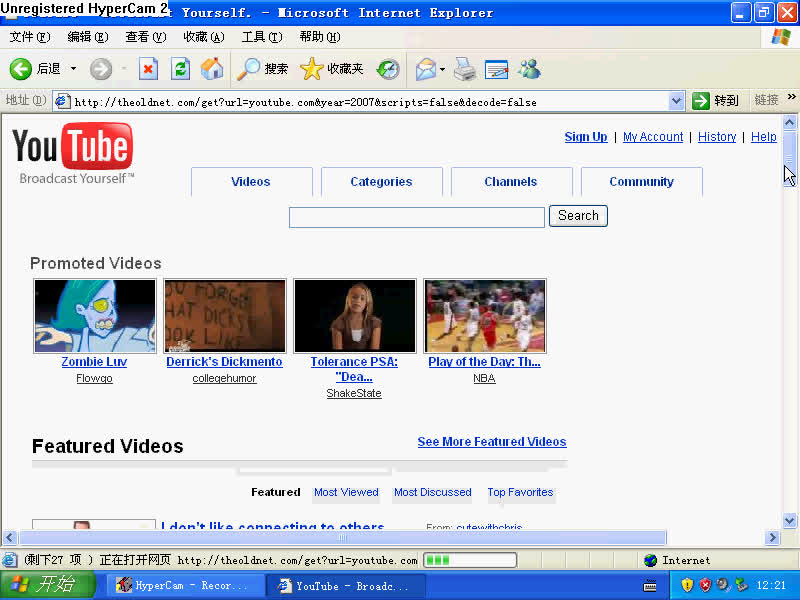800x600 pixels.
Task: Expand the toolbar overflow chevron
Action: [x=791, y=96]
